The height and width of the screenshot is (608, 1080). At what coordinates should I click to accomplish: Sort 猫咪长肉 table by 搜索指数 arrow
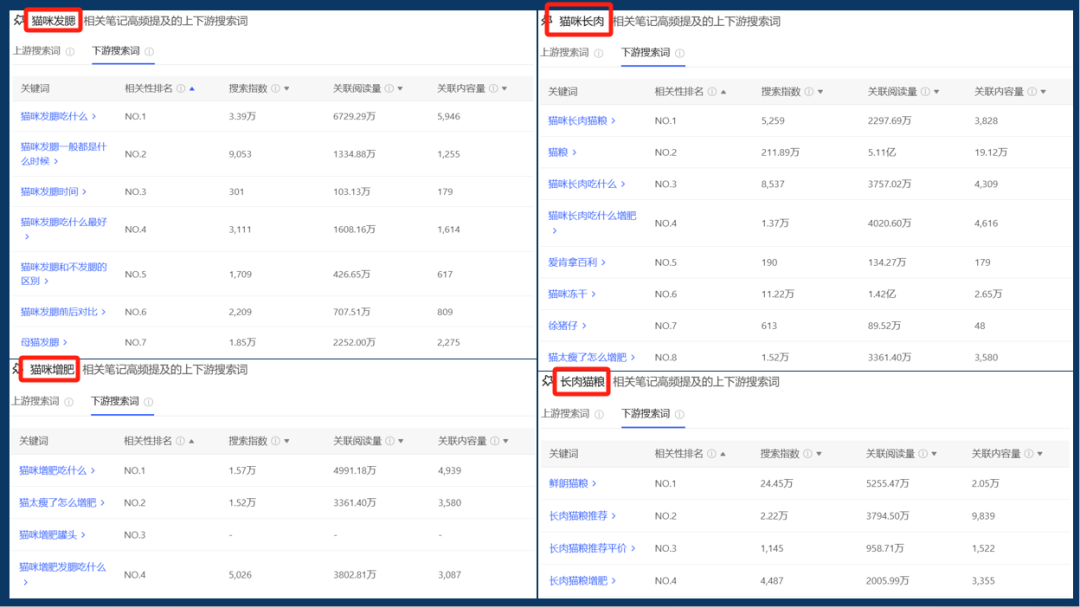[820, 92]
